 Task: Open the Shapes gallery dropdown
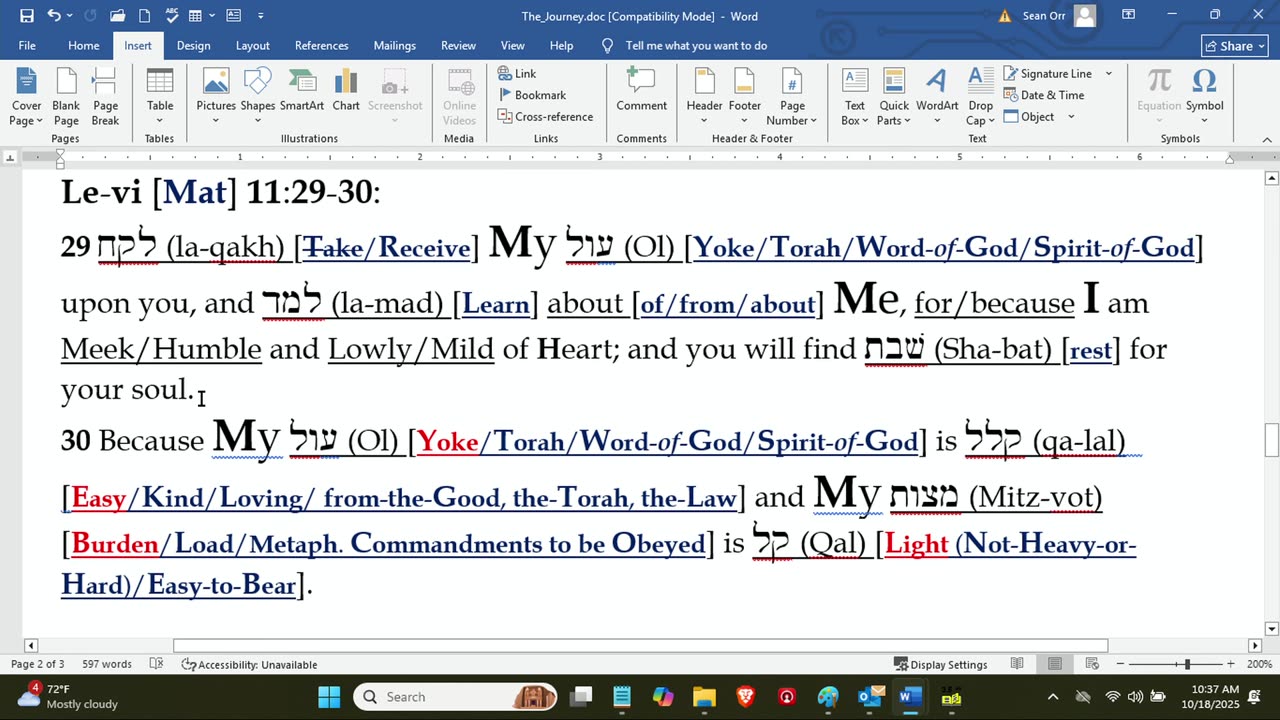[x=257, y=98]
